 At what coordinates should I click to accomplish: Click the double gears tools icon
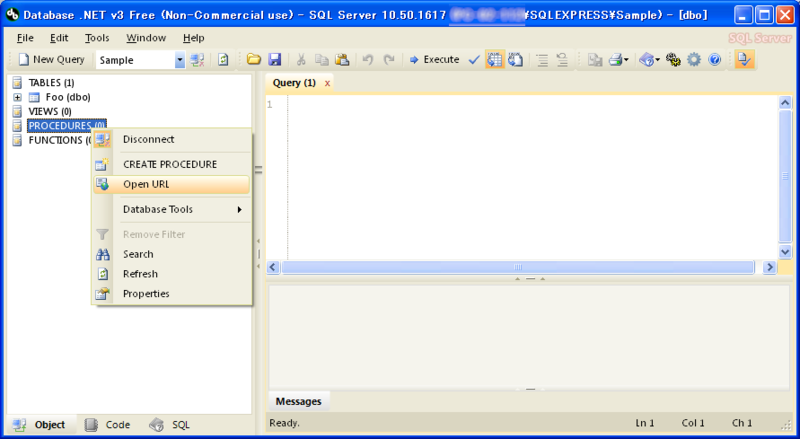click(673, 60)
